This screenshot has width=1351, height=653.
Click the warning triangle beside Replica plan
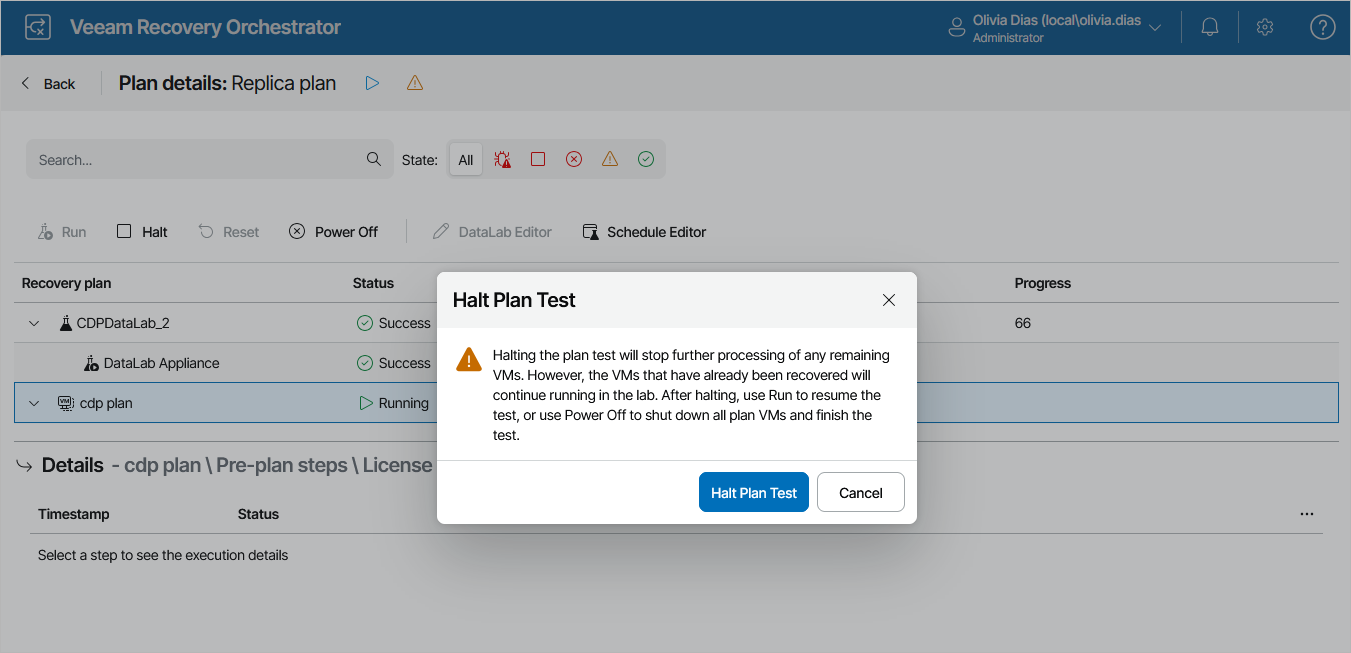pyautogui.click(x=414, y=83)
